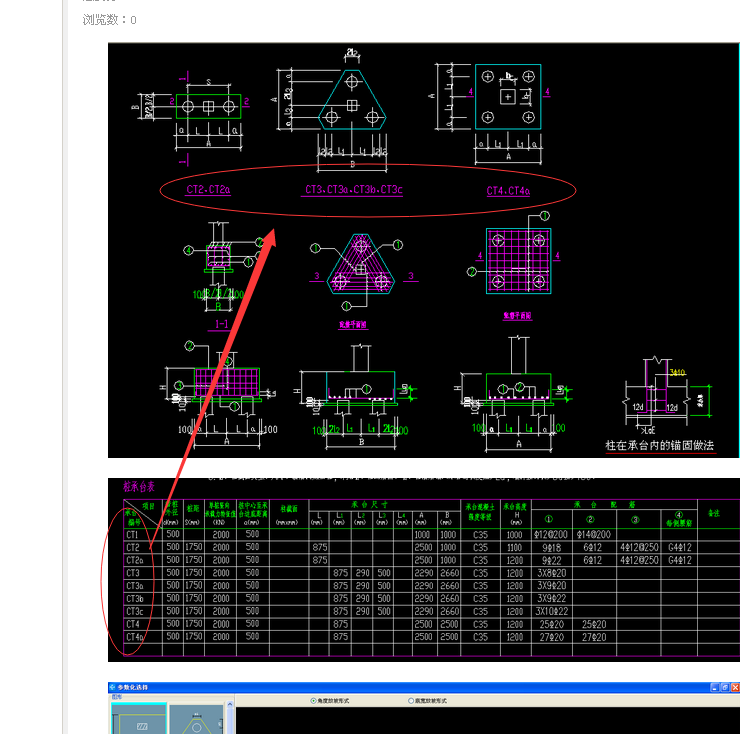Open the pile cap CAD drawing image

[423, 250]
